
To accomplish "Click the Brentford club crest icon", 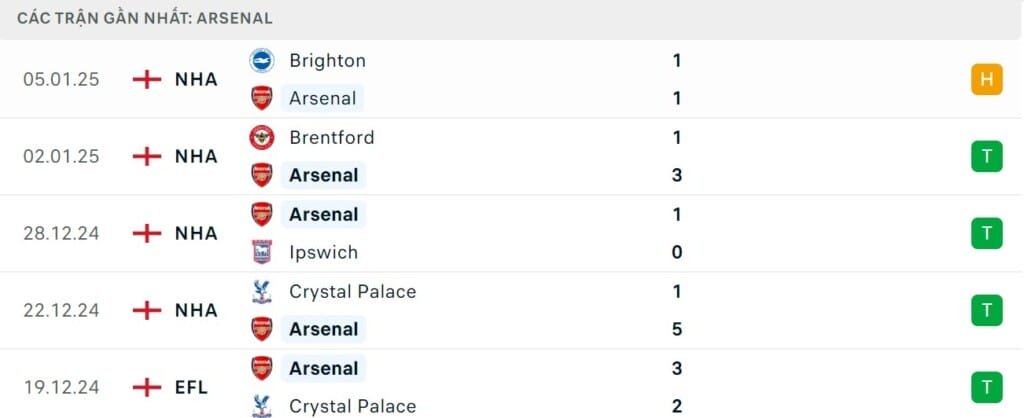I will (262, 138).
